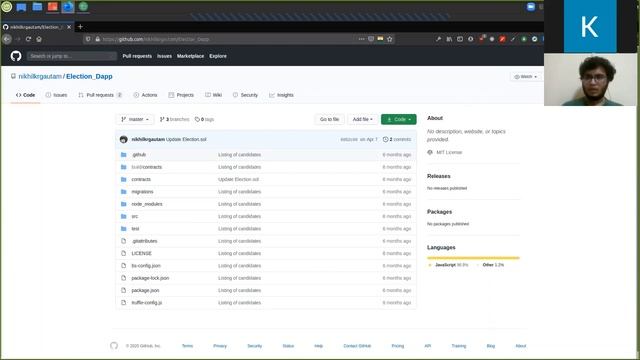Open the 2 commits history link

point(397,140)
